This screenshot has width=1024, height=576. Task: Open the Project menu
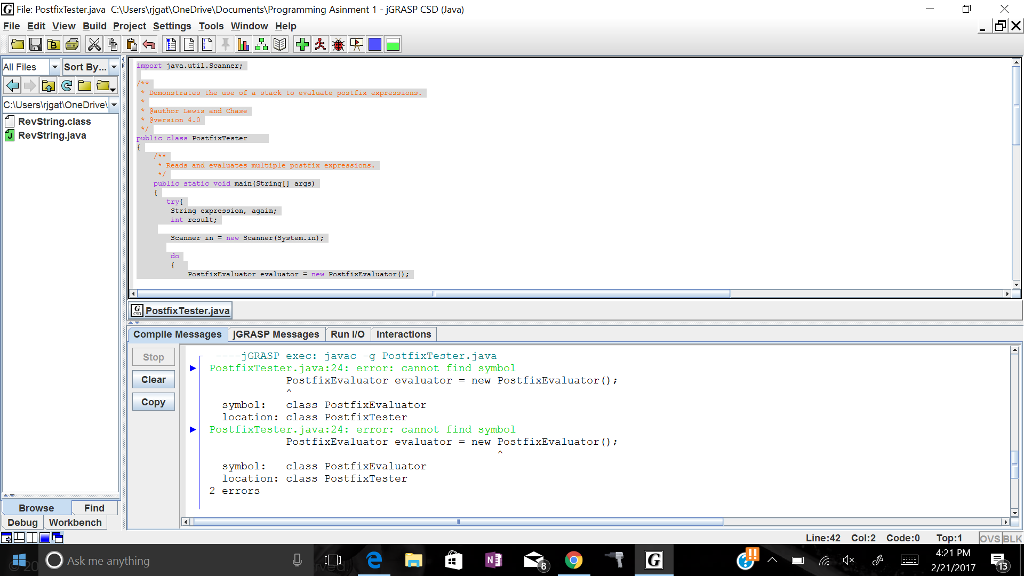[130, 26]
